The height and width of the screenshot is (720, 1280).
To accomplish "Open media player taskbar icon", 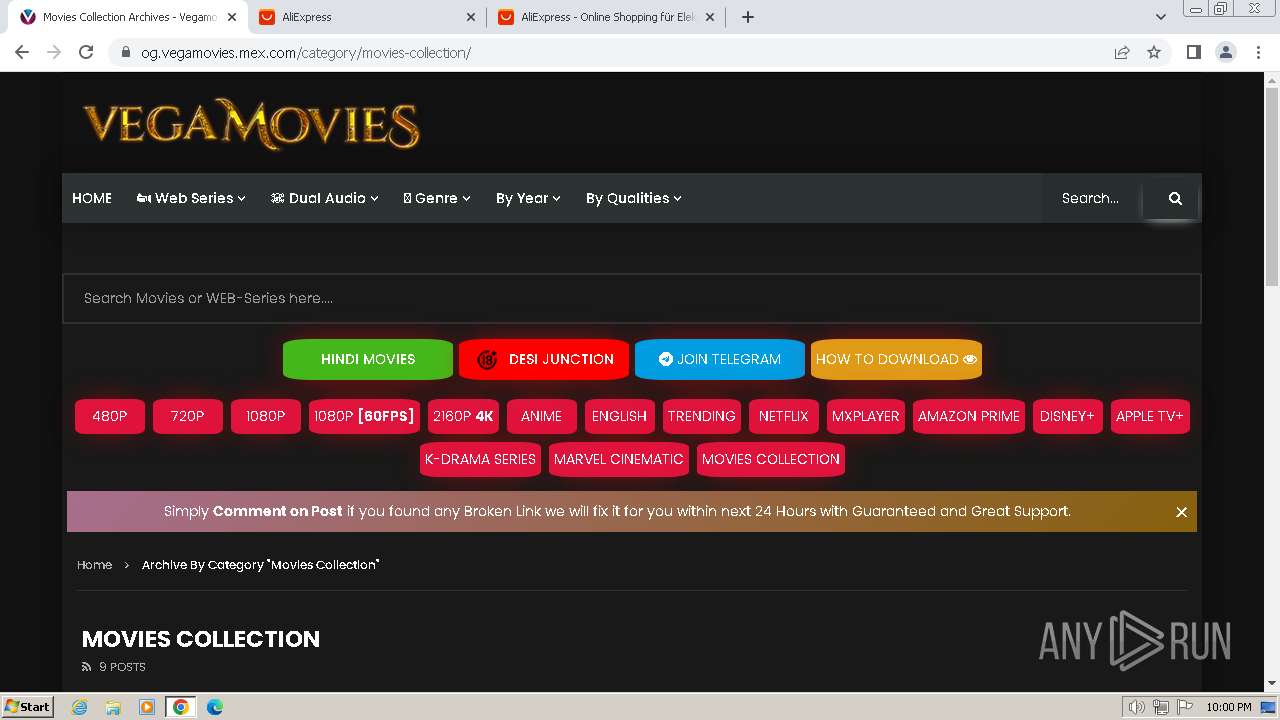I will pos(147,707).
